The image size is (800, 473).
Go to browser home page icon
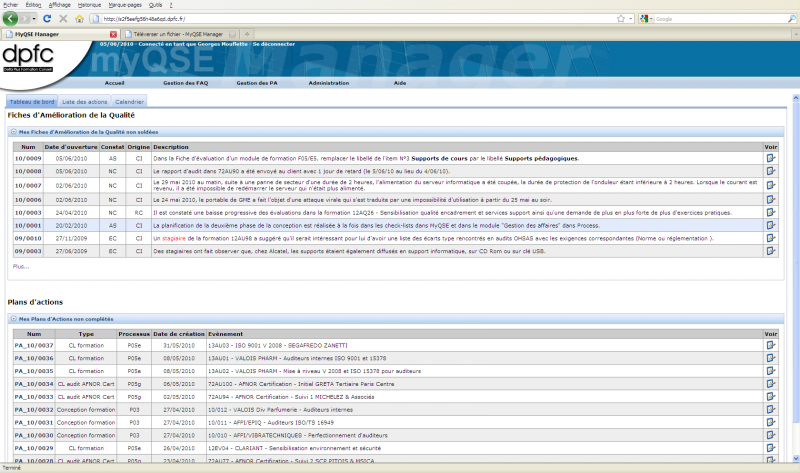79,19
